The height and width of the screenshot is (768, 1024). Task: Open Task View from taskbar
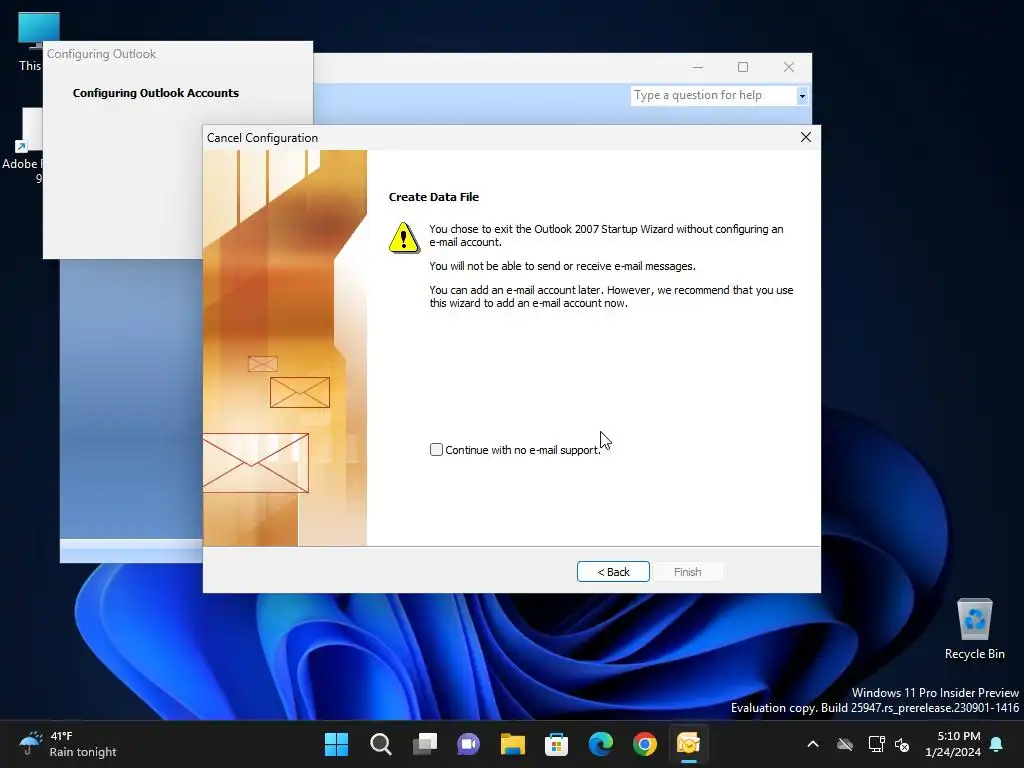(424, 744)
